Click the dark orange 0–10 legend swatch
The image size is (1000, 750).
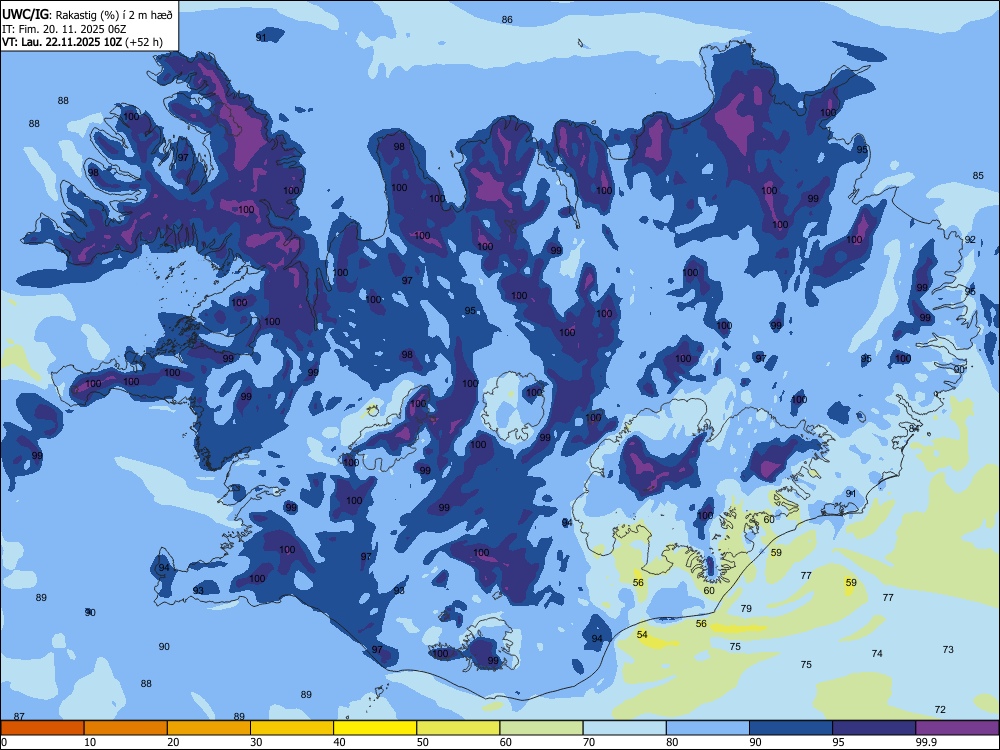[x=42, y=728]
